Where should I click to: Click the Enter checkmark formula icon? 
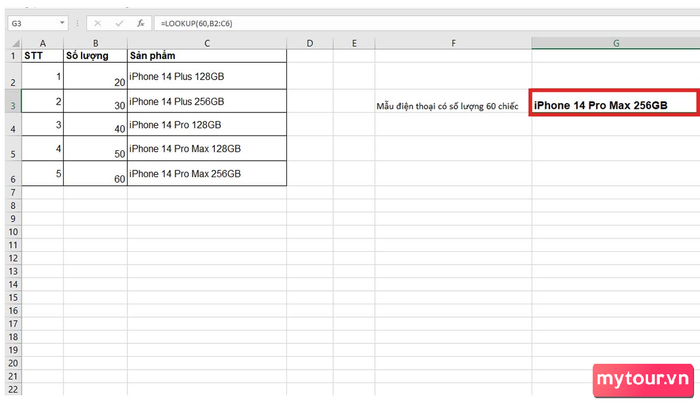119,23
